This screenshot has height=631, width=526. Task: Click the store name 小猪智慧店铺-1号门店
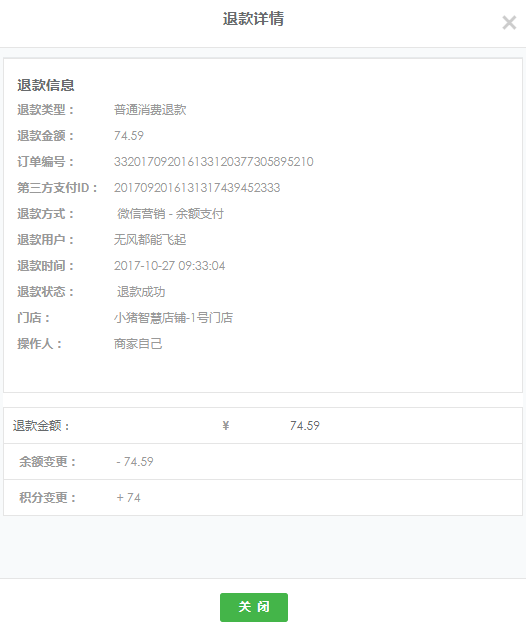pyautogui.click(x=173, y=318)
